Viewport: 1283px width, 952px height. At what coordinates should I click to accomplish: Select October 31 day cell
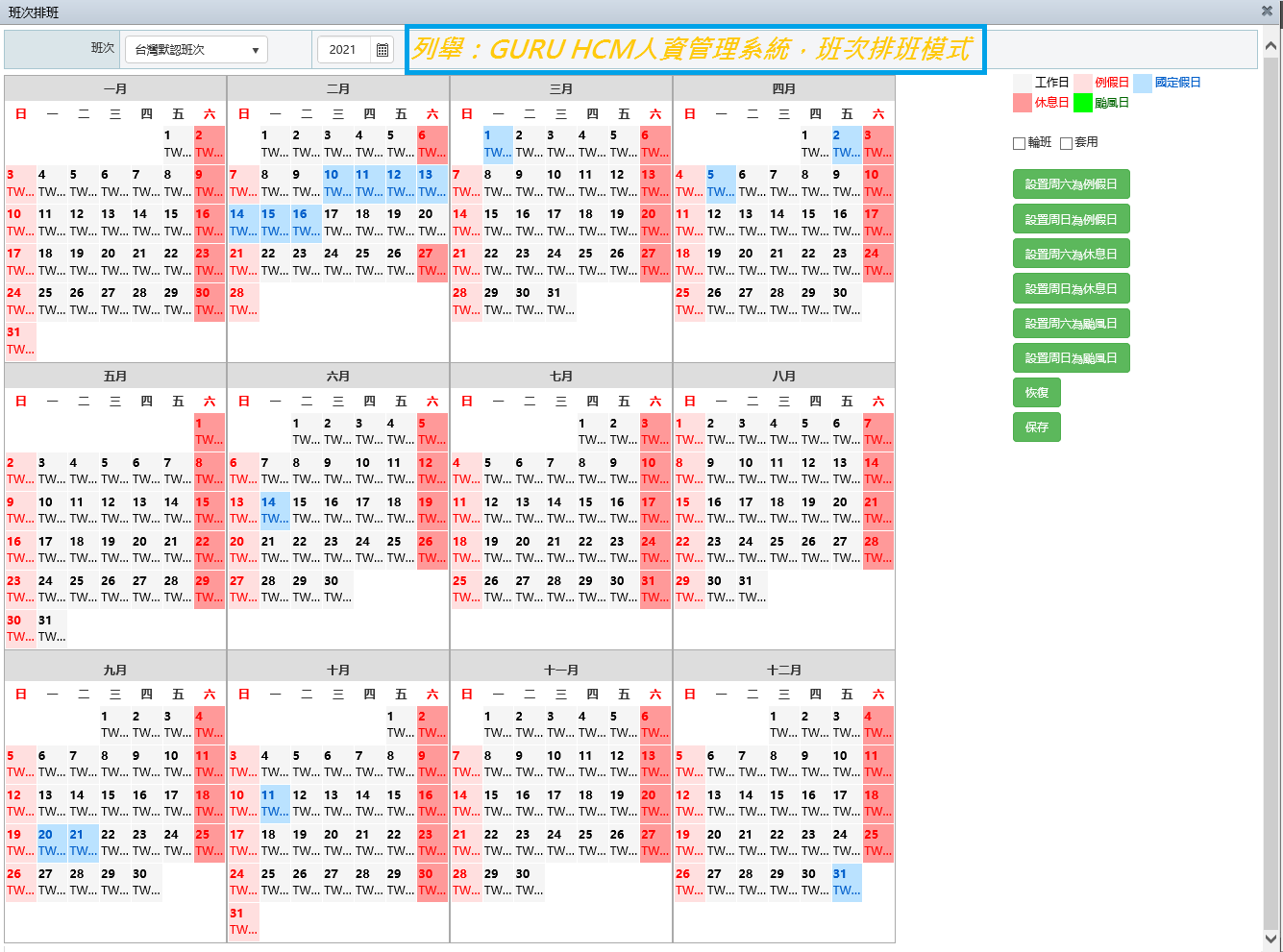point(243,921)
